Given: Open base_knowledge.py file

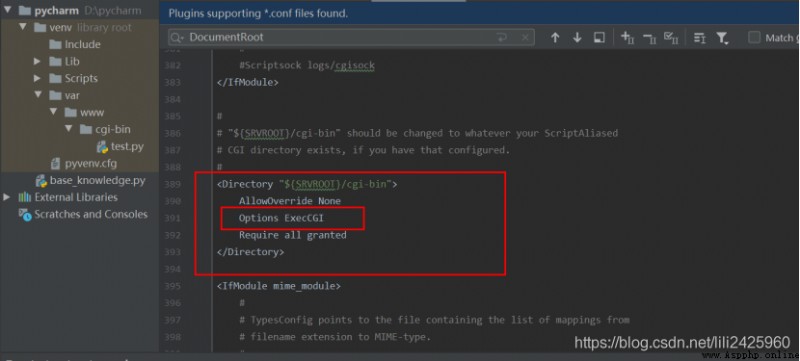Looking at the screenshot, I should tap(90, 180).
